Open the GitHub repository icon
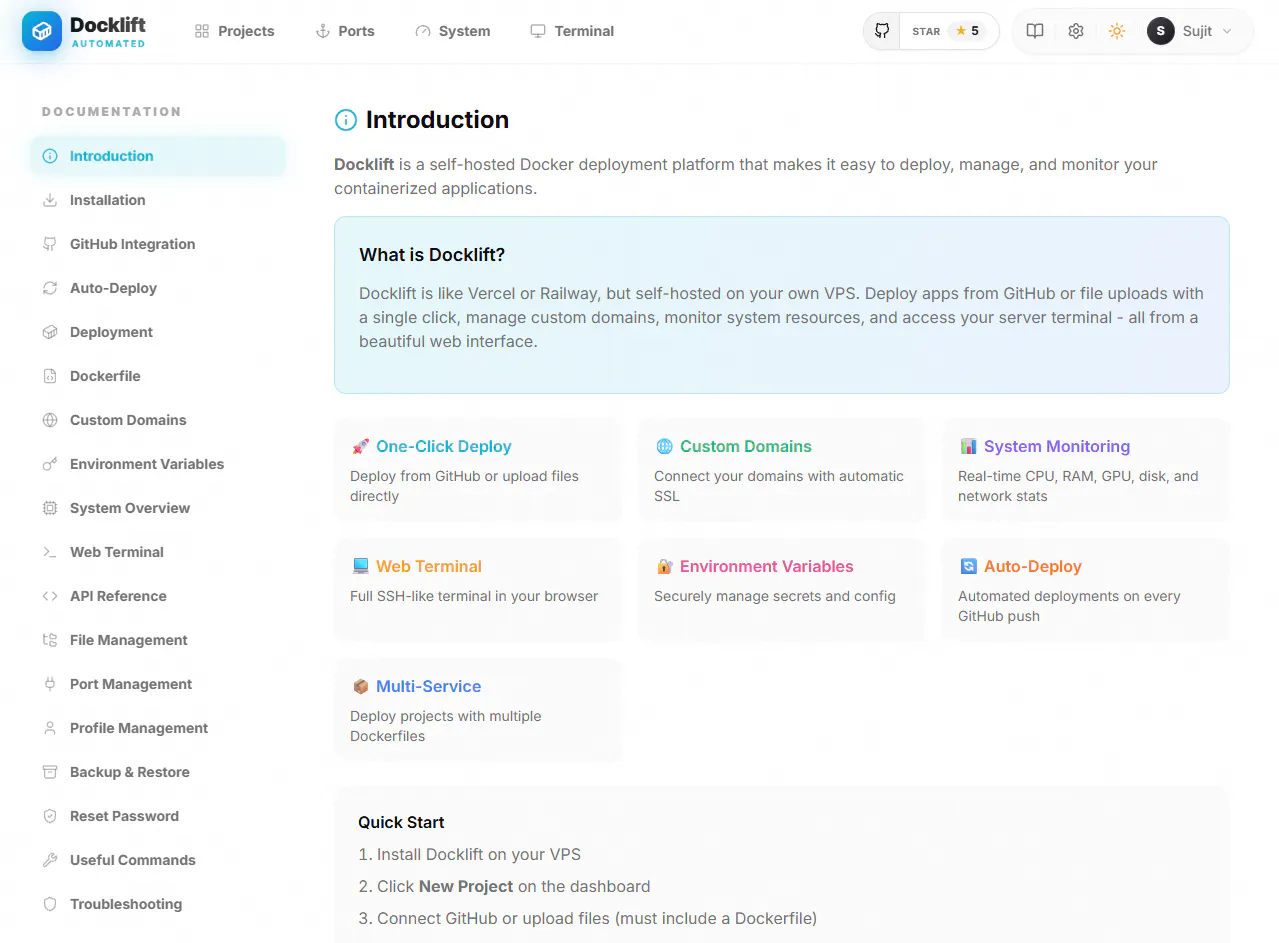Viewport: 1279px width, 943px height. (882, 31)
